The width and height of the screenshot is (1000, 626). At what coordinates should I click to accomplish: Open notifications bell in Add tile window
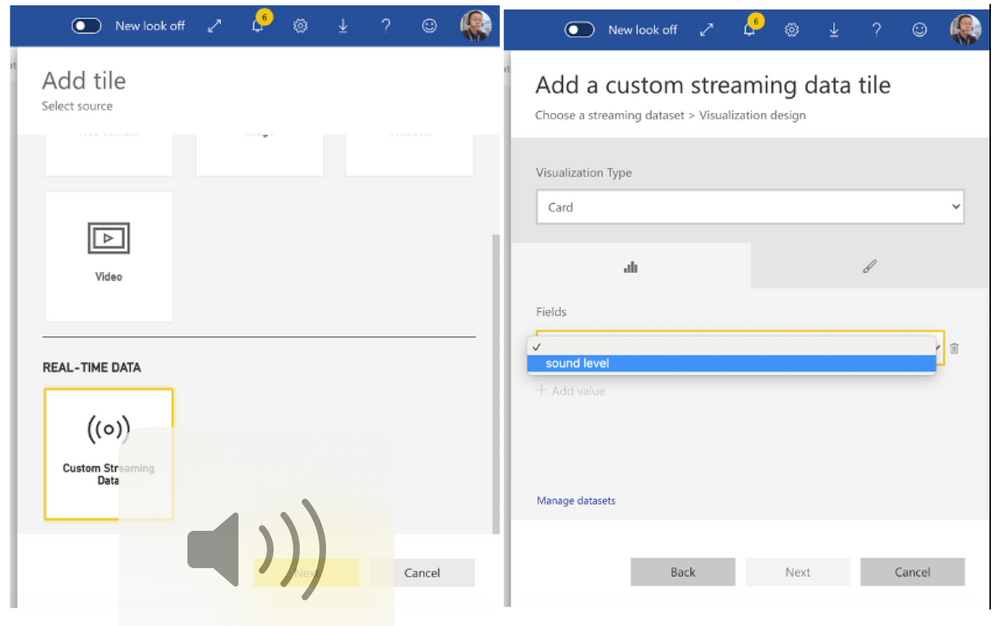click(x=258, y=26)
